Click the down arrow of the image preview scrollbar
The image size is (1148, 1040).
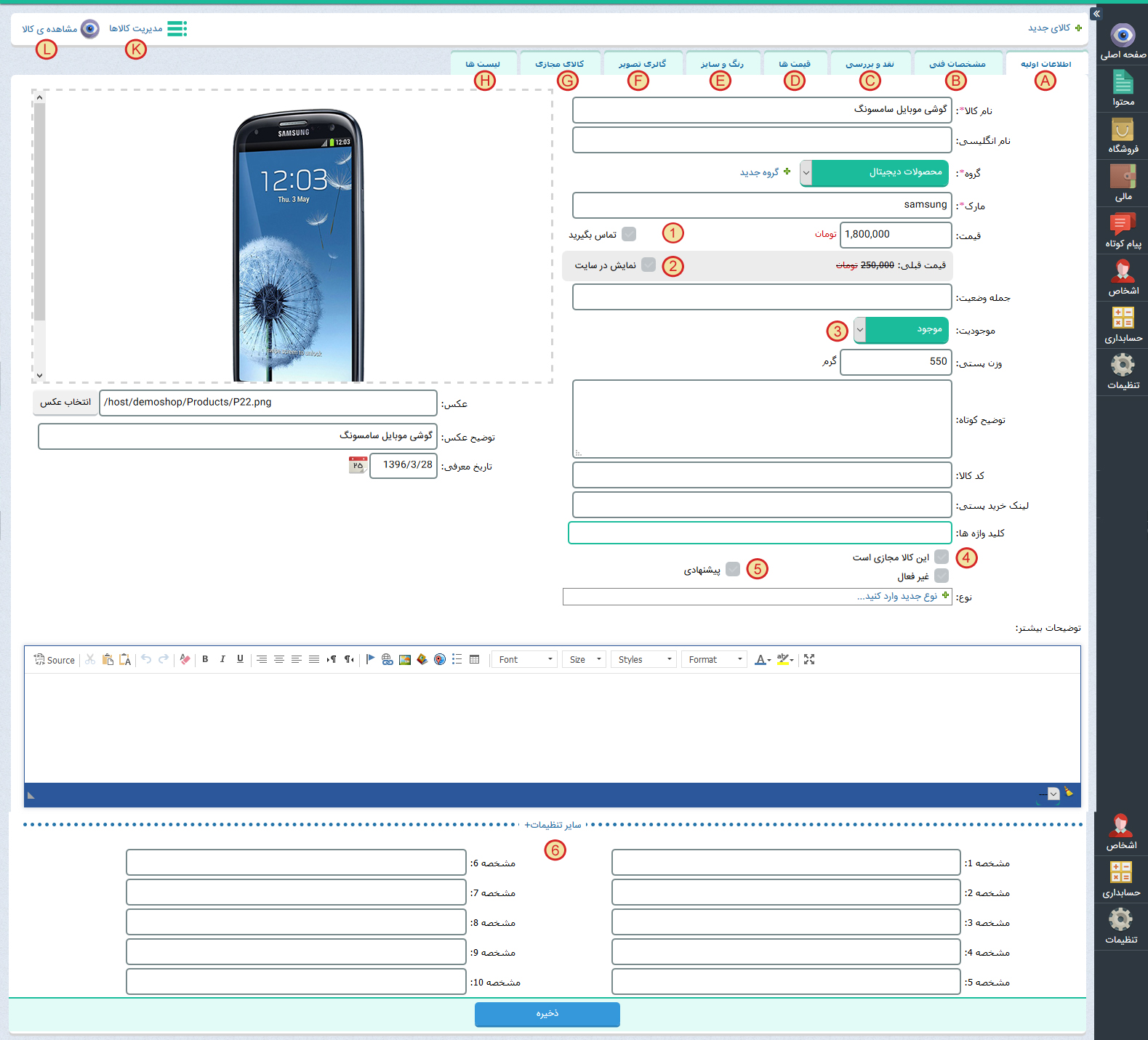tap(39, 376)
